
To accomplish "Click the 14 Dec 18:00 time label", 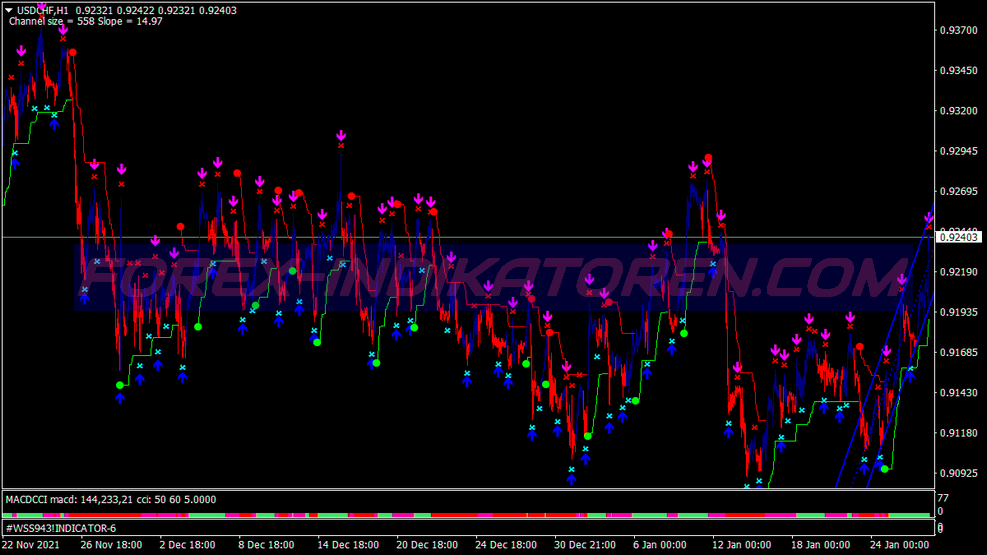I will [x=348, y=545].
